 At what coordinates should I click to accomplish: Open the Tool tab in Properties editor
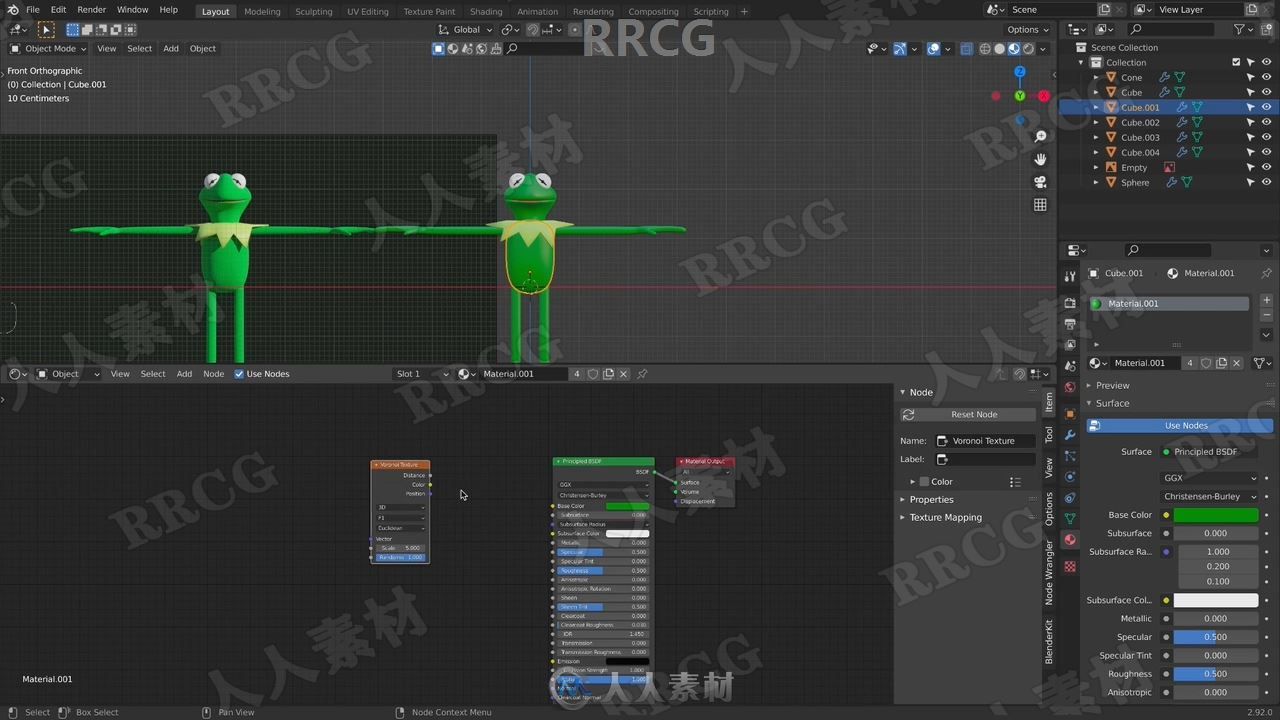(1070, 278)
